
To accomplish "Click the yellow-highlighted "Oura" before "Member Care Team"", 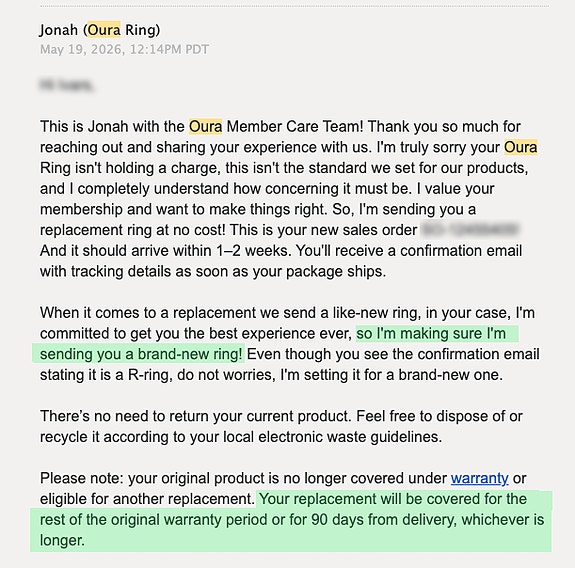I will pyautogui.click(x=205, y=127).
